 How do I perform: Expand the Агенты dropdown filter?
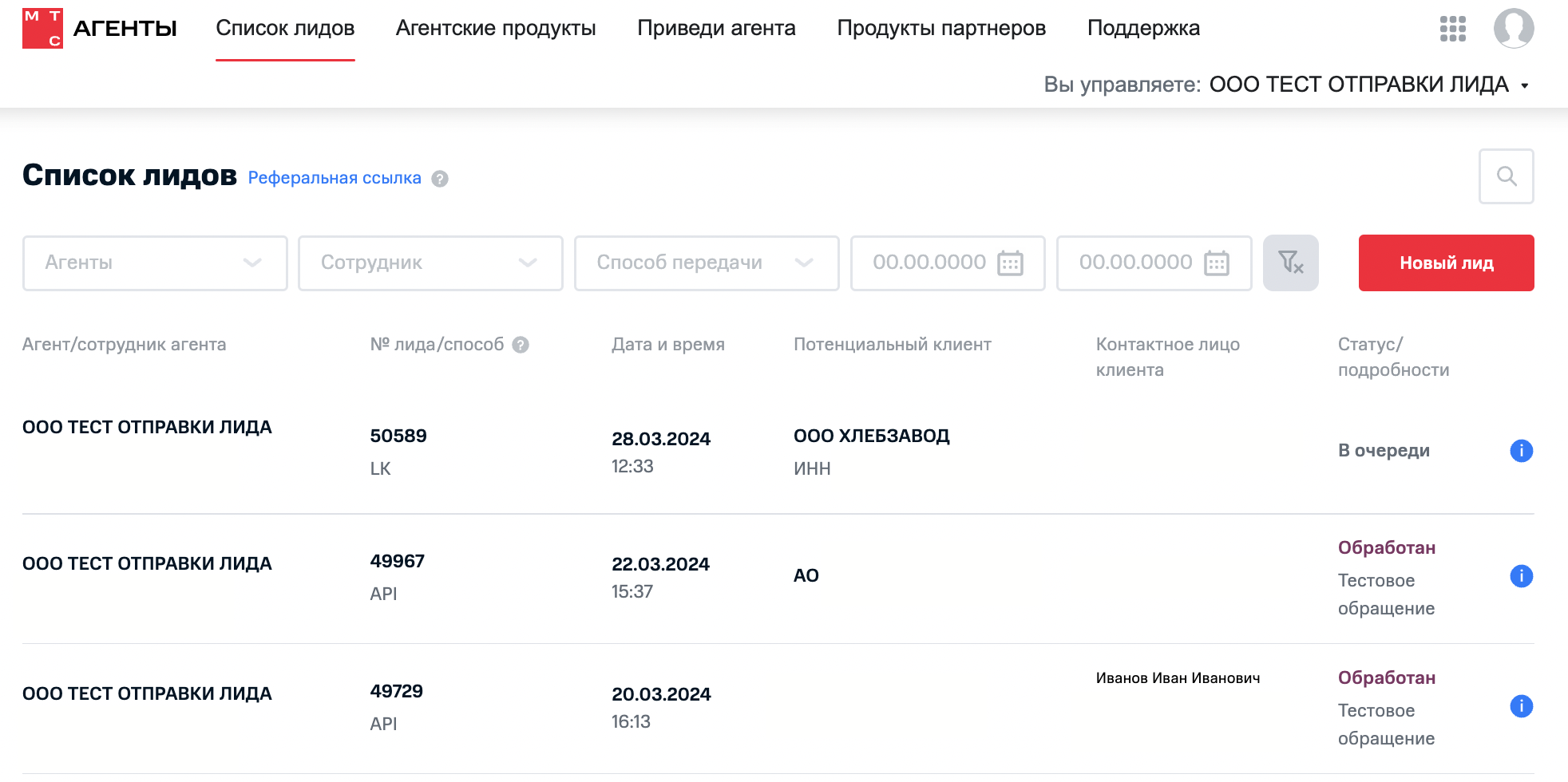point(155,263)
